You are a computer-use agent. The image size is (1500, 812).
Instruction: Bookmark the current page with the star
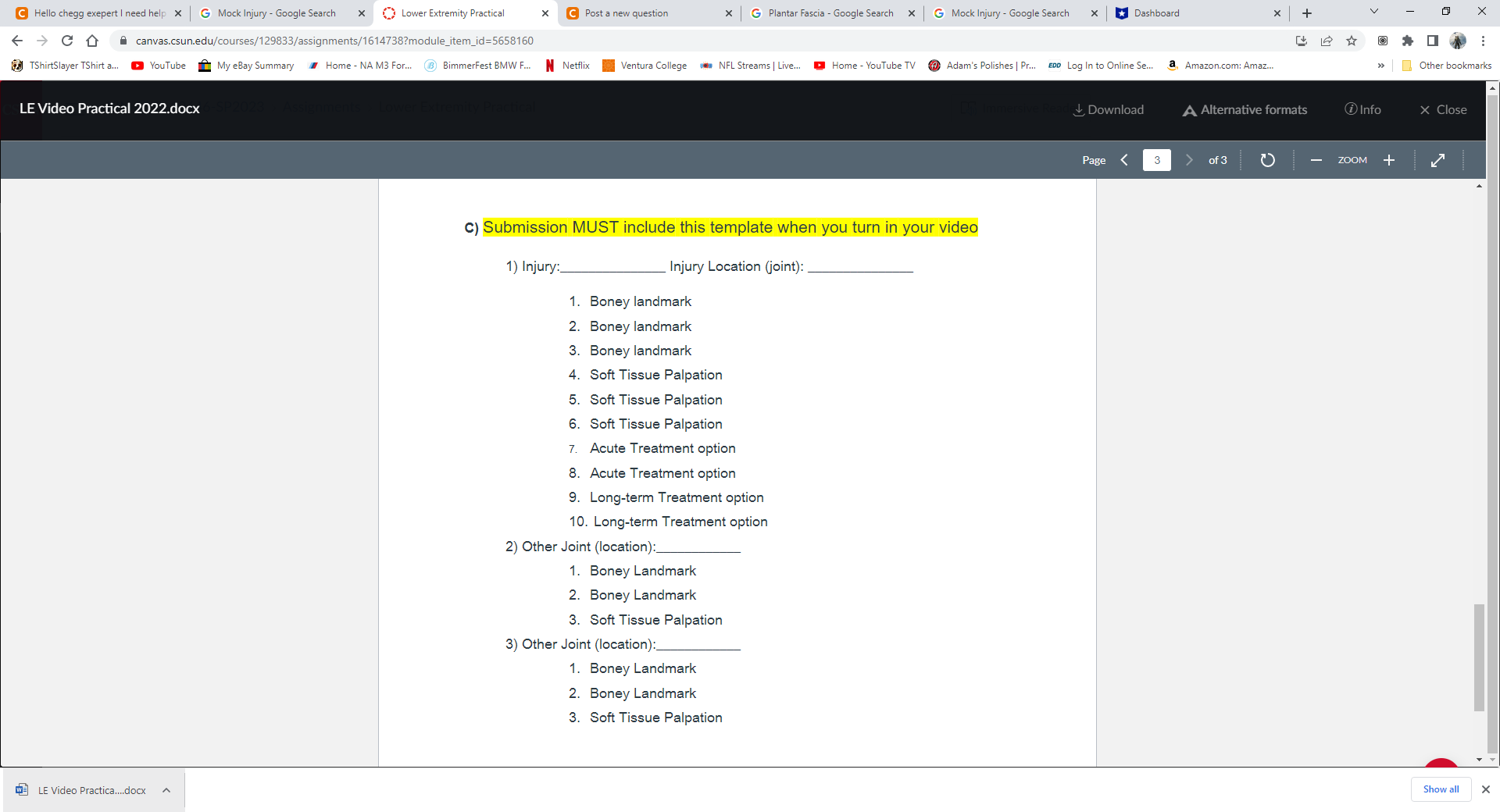click(x=1352, y=41)
